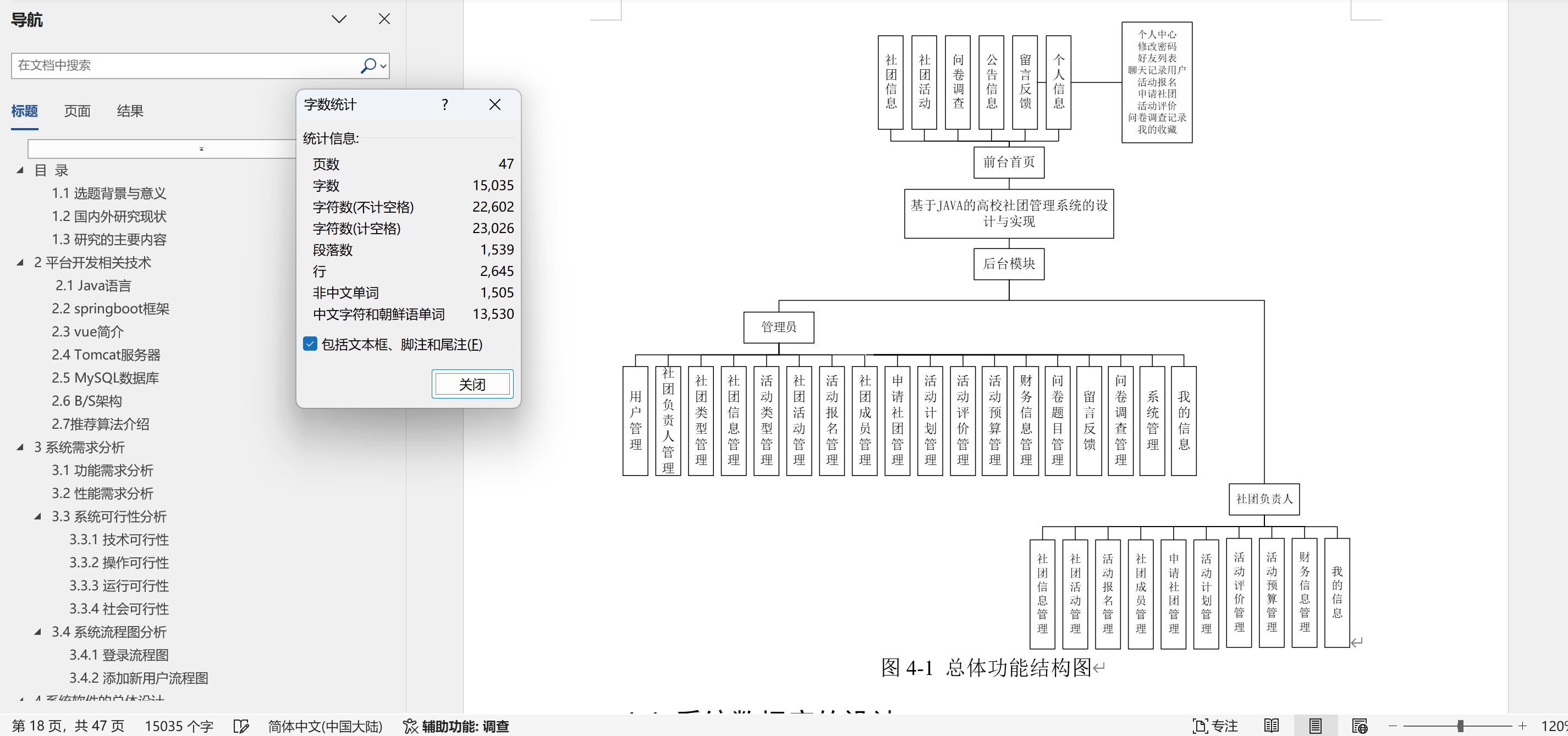The image size is (1568, 736).
Task: Go to heading 3.4.1 登录流程图
Action: click(119, 656)
